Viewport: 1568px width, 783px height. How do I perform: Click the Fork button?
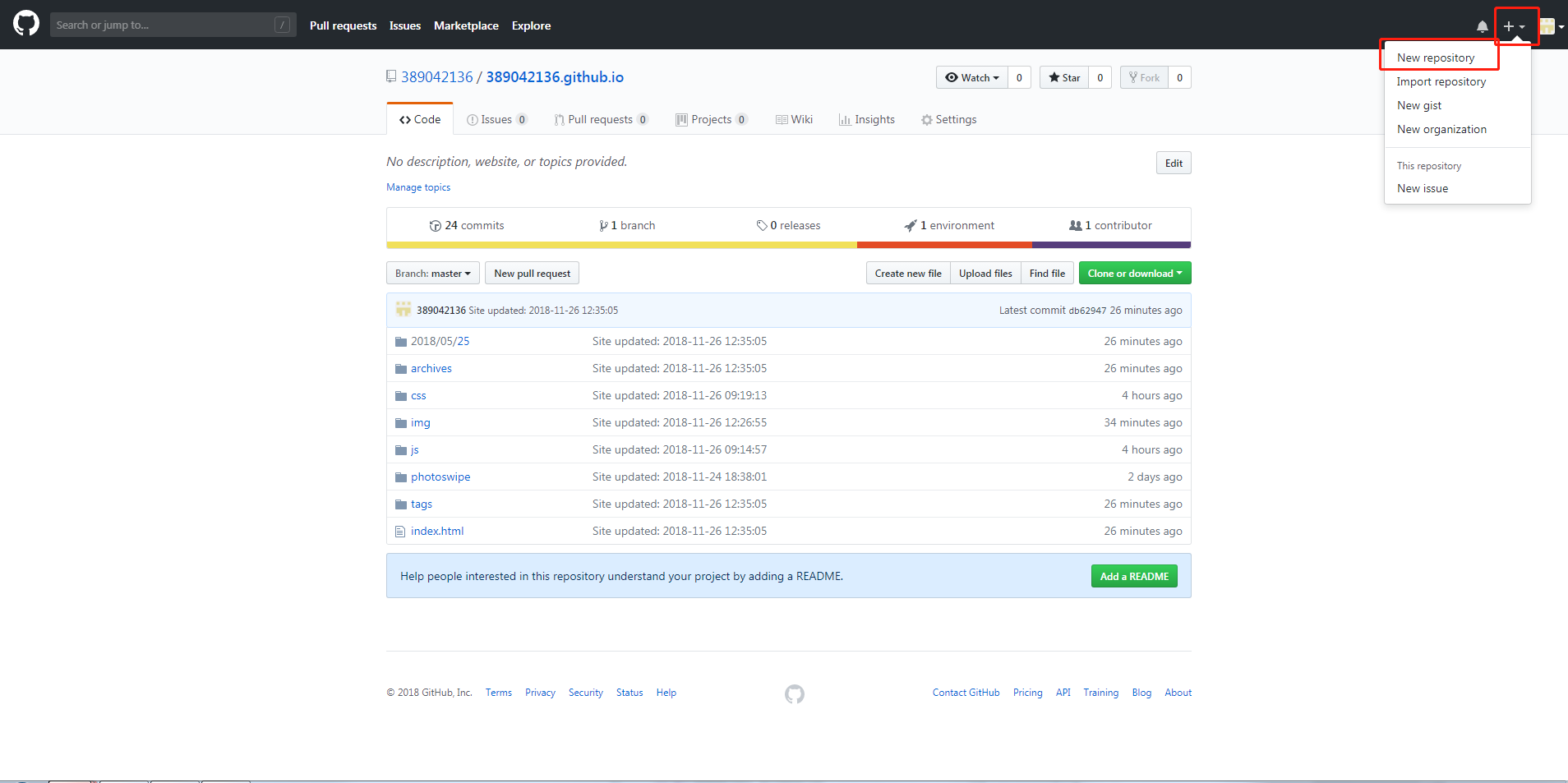pyautogui.click(x=1144, y=77)
